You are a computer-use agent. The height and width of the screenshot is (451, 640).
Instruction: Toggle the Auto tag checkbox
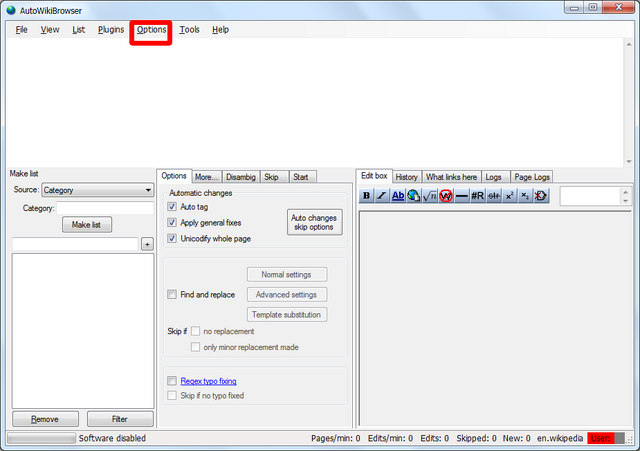coord(172,207)
